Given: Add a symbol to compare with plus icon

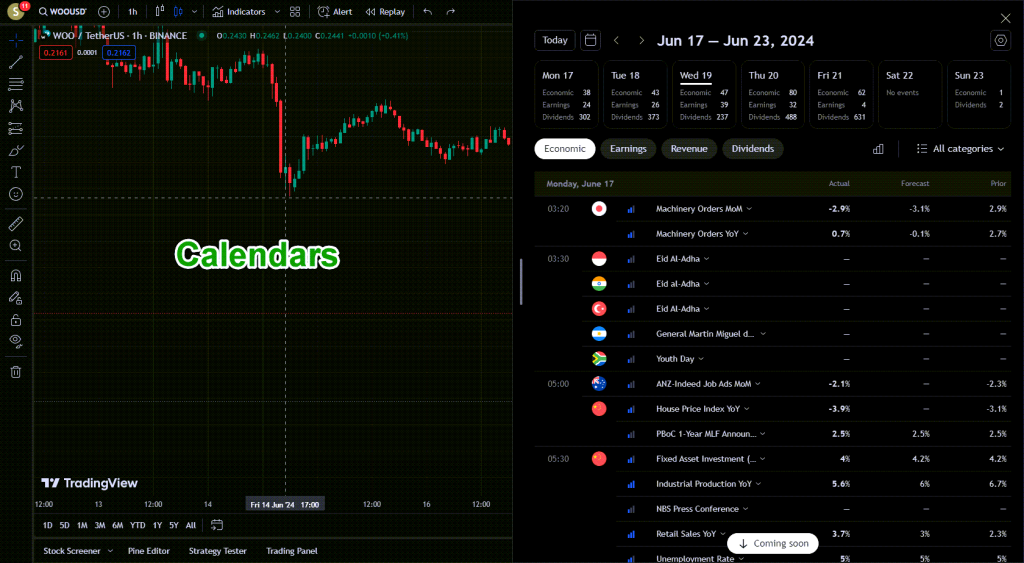Looking at the screenshot, I should click(104, 12).
